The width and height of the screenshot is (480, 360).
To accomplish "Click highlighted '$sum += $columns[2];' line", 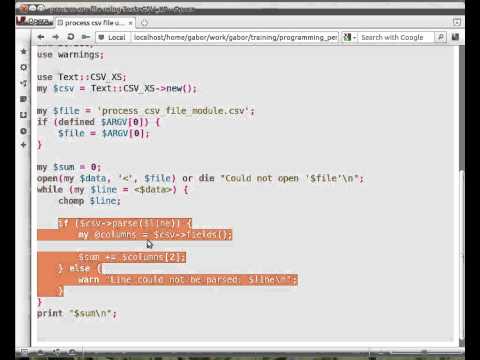I will click(x=132, y=257).
